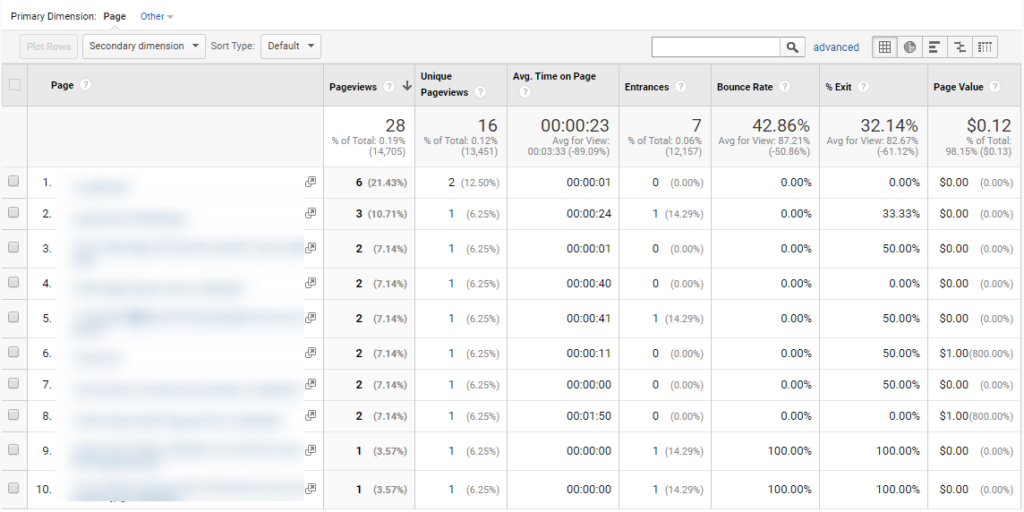Open row 4 page in new window icon
Screen dimensions: 1024x512
(x=311, y=283)
